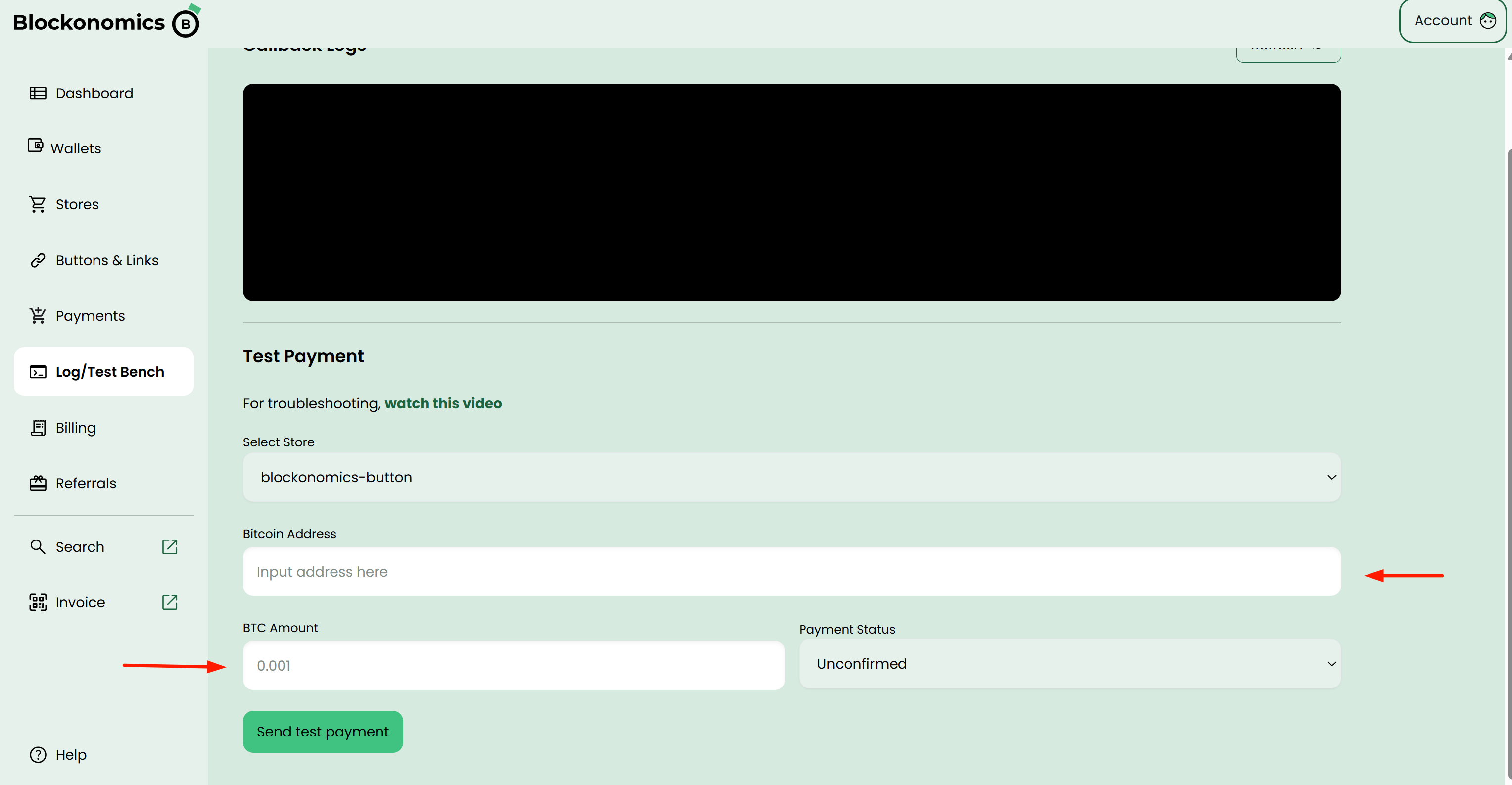Open external link icon beside Invoice
This screenshot has width=1512, height=785.
click(x=170, y=602)
